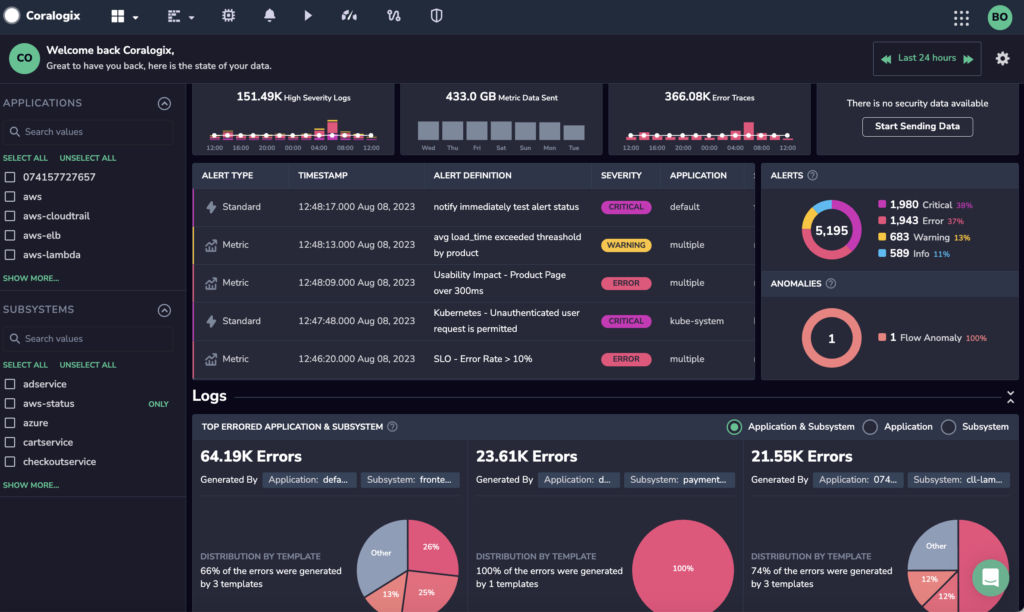Viewport: 1024px width, 612px height.
Task: Check the 074157727657 application checkbox
Action: click(x=10, y=177)
